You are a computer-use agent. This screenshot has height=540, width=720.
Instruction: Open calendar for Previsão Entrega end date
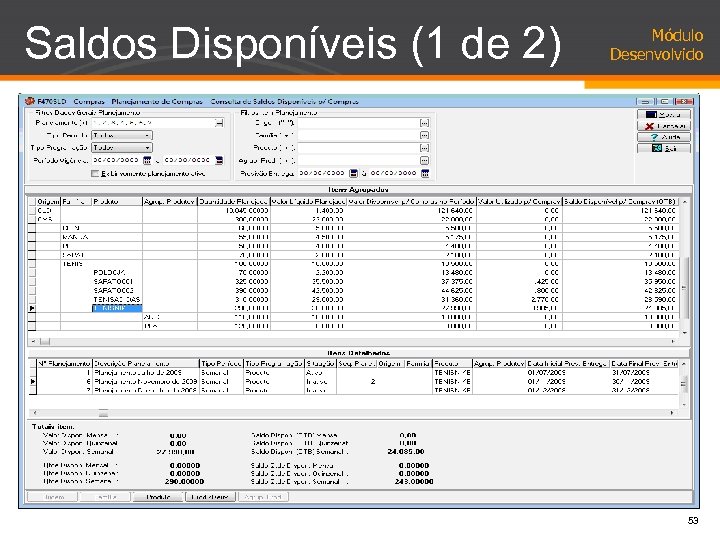coord(425,173)
